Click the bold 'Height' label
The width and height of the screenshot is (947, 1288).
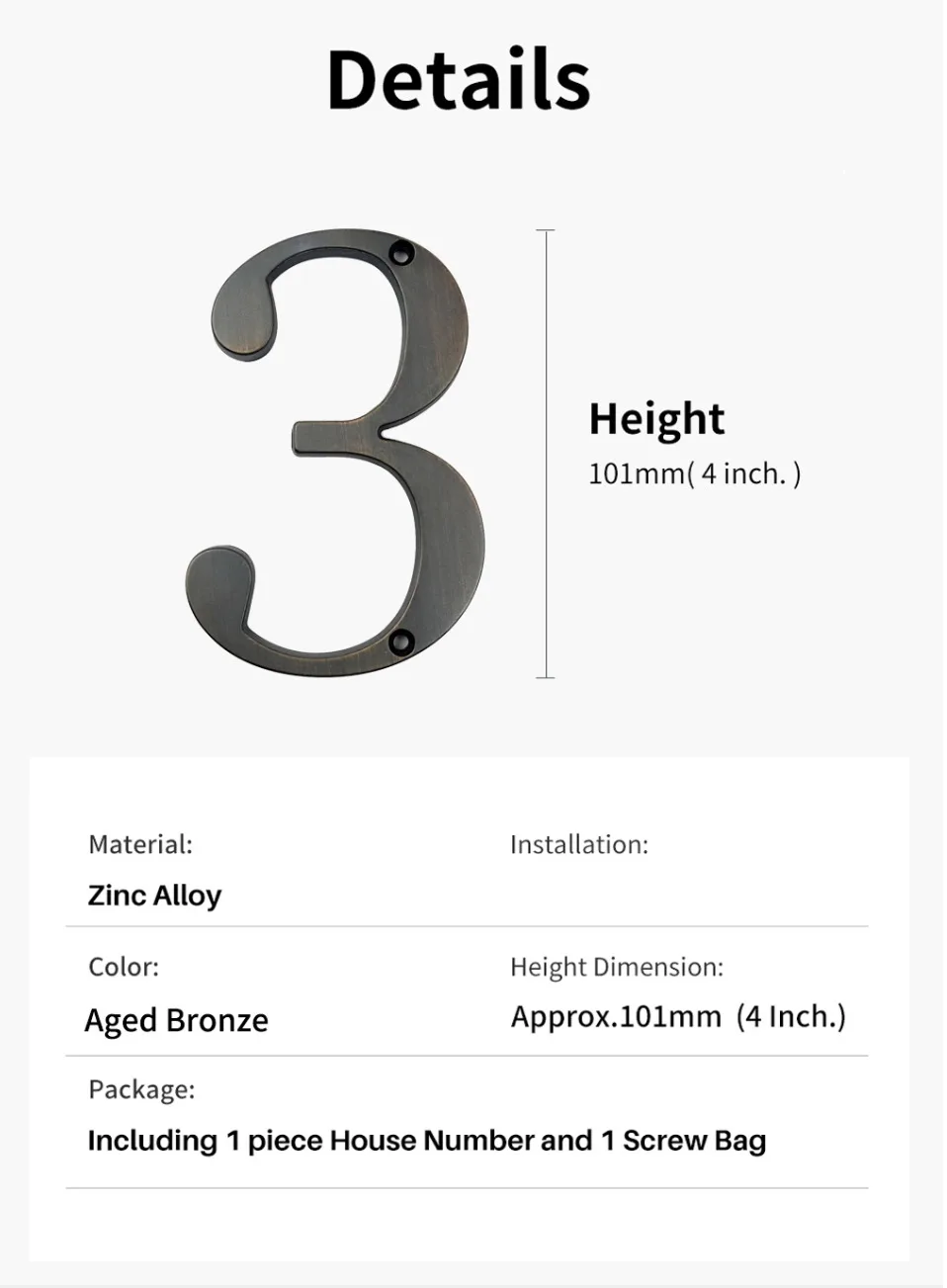coord(656,420)
